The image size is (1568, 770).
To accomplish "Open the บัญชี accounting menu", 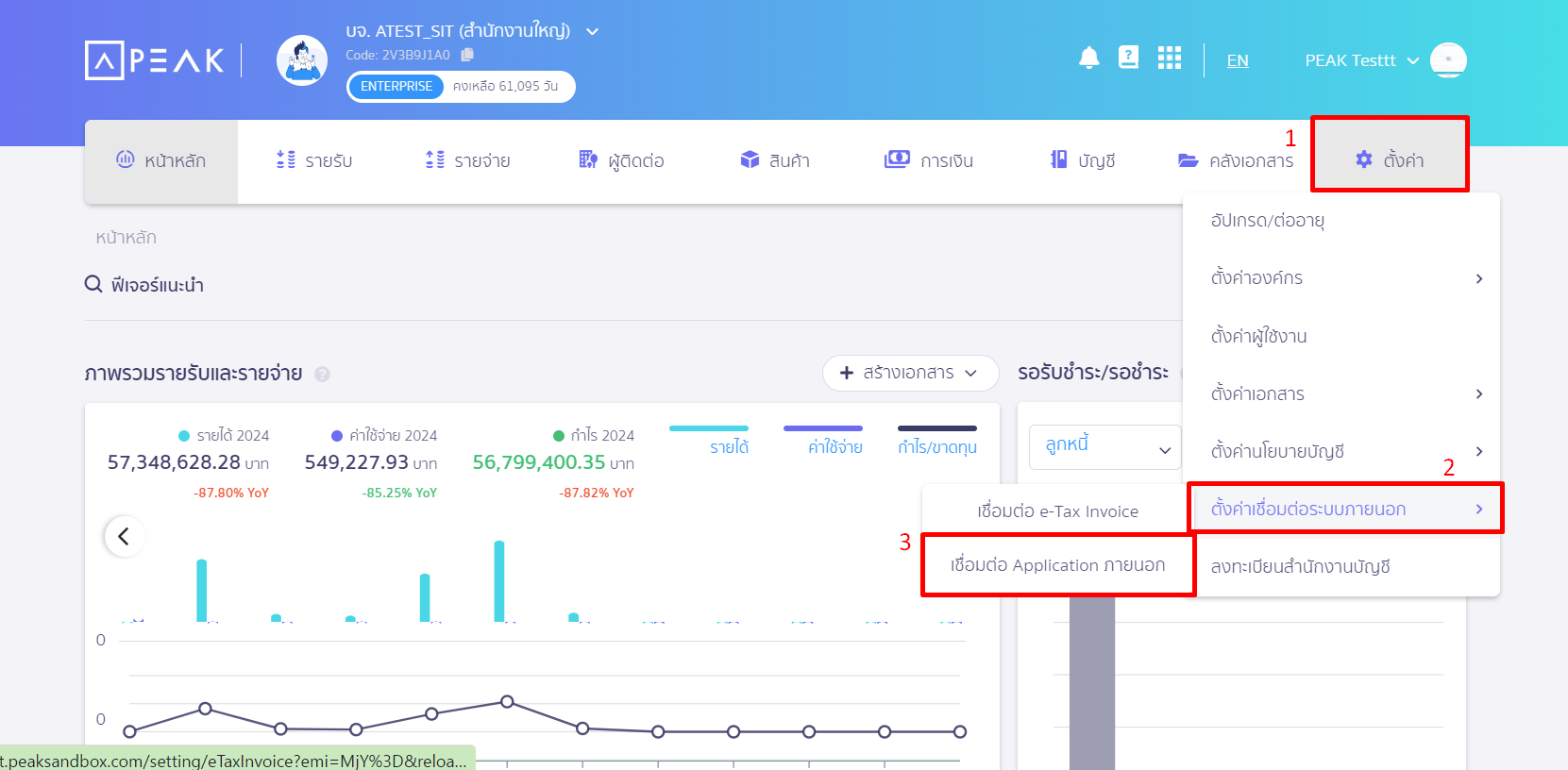I will click(x=1083, y=161).
